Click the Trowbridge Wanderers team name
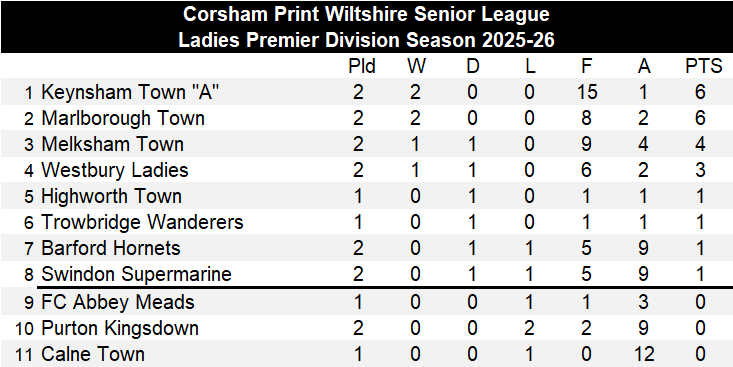The width and height of the screenshot is (733, 367). coord(142,222)
